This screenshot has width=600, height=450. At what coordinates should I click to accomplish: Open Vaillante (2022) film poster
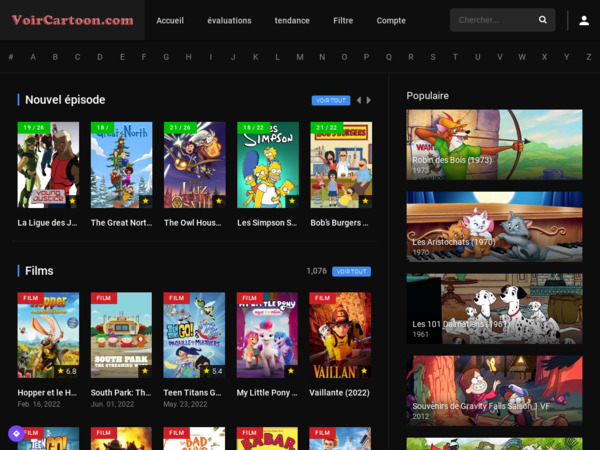(340, 335)
